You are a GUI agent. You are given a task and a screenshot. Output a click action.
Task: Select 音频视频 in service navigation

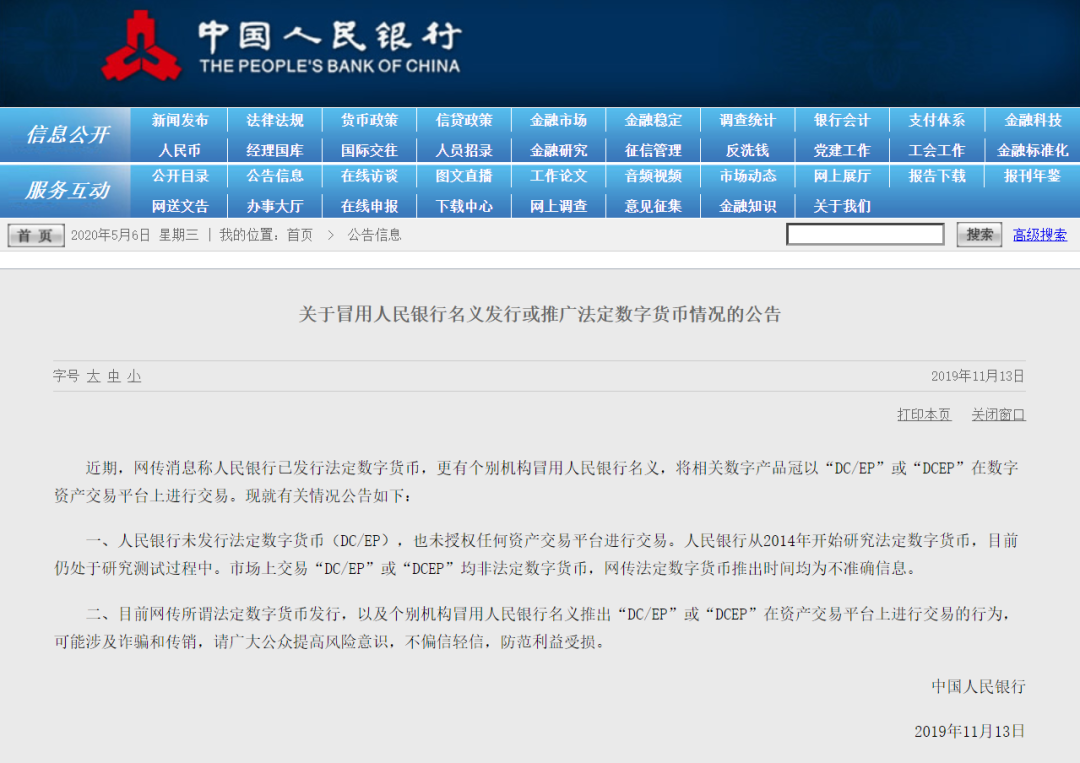click(653, 176)
